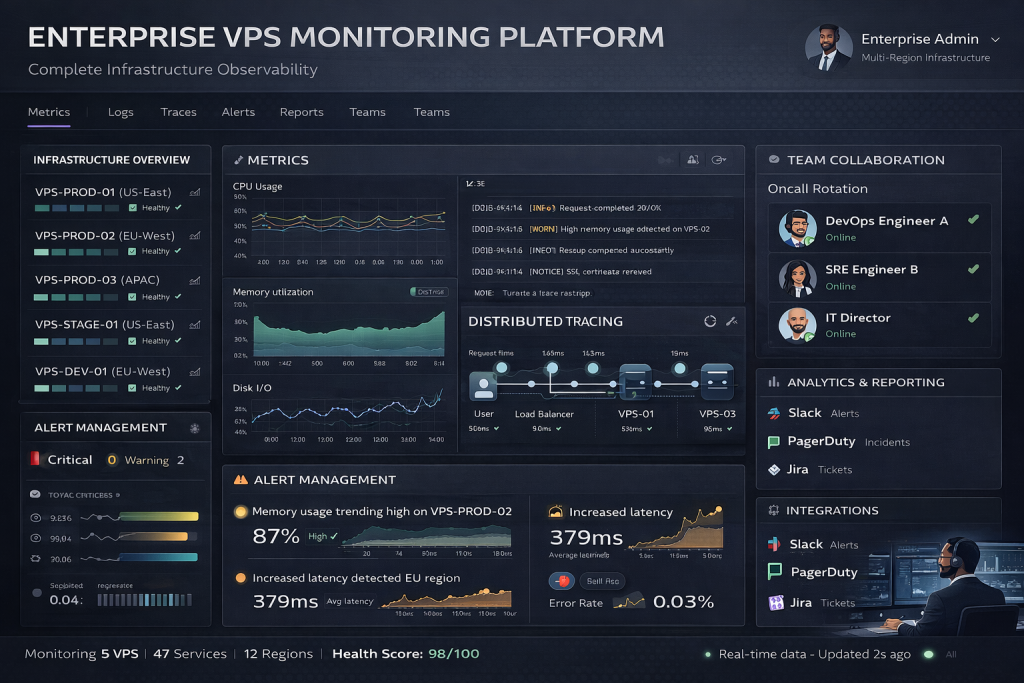Select the VPS-01 server node in tracing
1024x683 pixels.
point(635,382)
